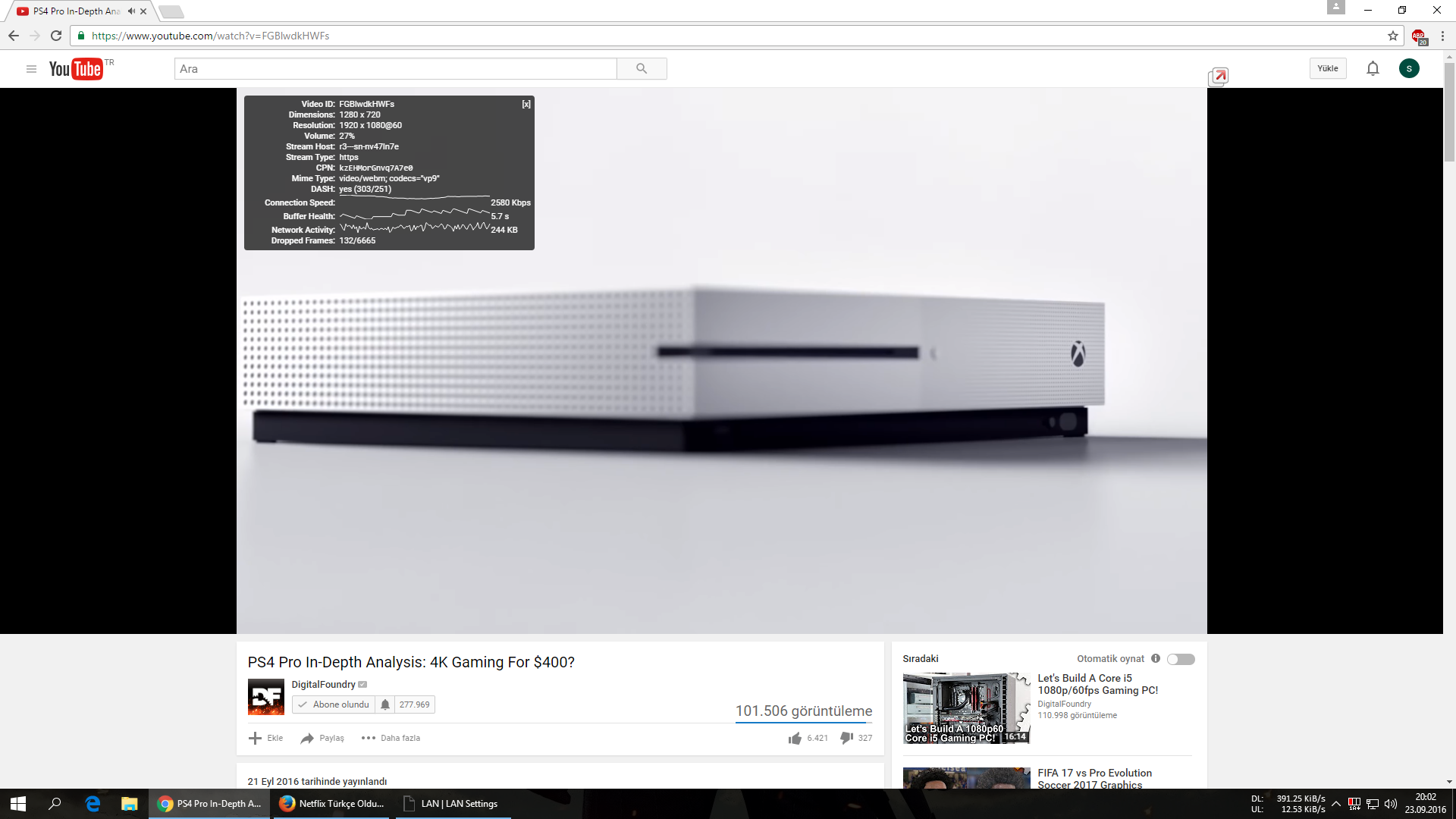Toggle the Otomatik oynat autoplay switch
The width and height of the screenshot is (1456, 819).
coord(1181,659)
